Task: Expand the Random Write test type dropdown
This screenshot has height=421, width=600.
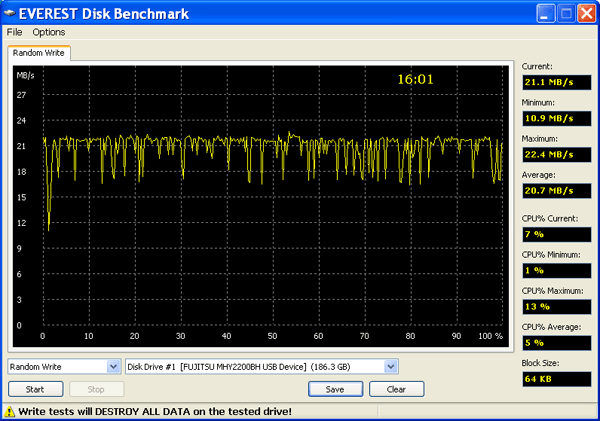Action: (x=113, y=367)
